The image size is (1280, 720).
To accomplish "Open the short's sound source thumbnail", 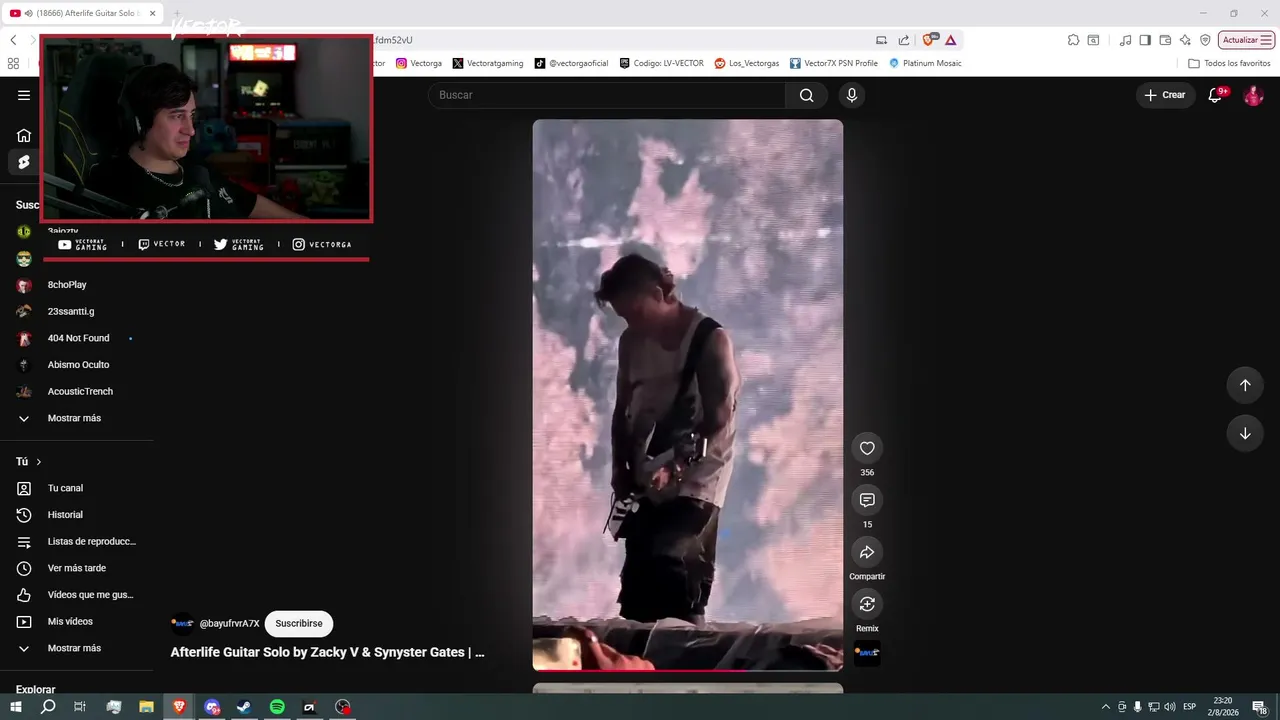I will 867,653.
